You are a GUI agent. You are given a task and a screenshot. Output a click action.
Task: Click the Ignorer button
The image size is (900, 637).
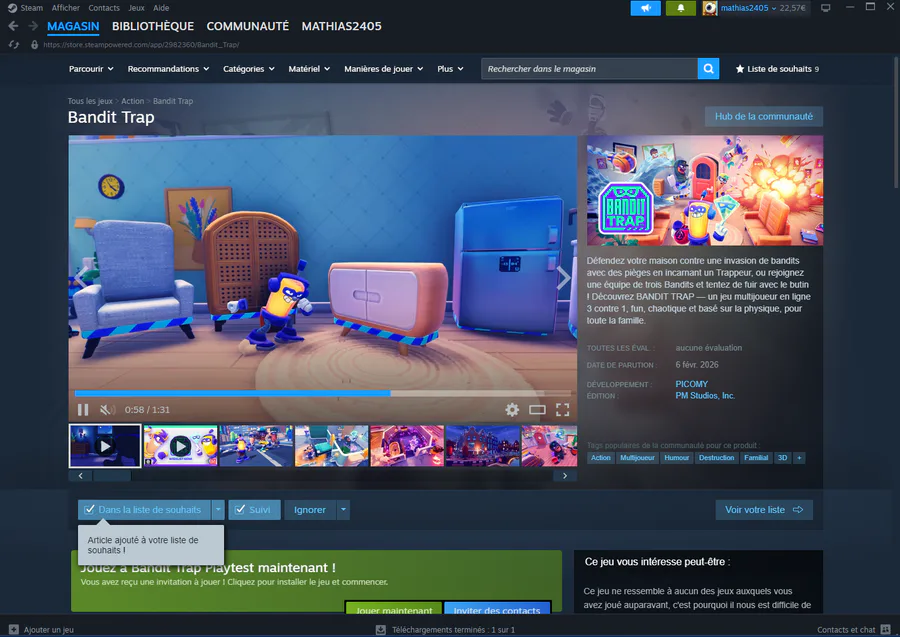310,510
